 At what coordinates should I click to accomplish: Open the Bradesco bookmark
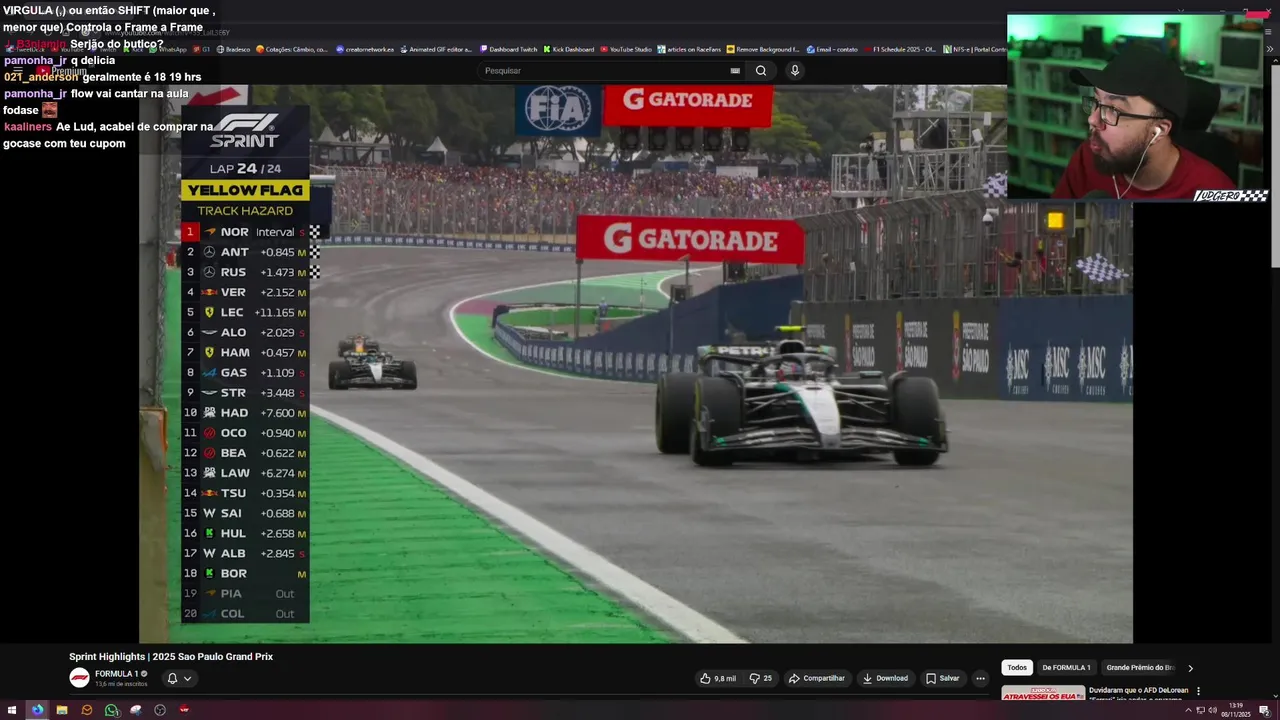(x=233, y=49)
